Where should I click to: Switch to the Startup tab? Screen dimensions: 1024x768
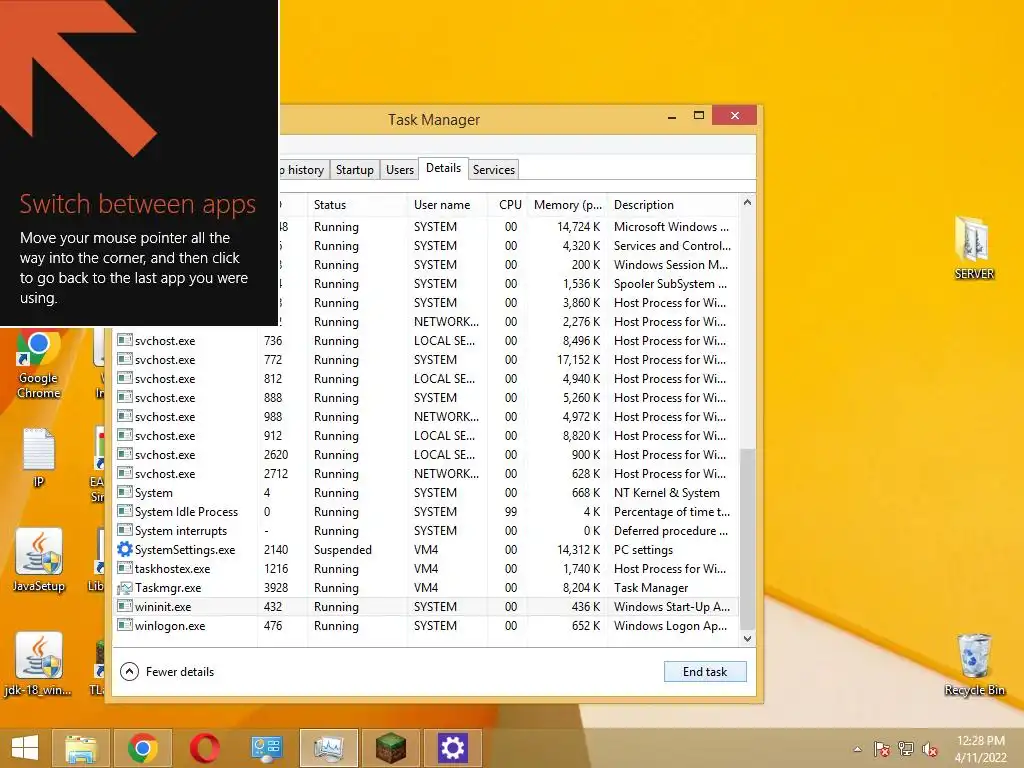pyautogui.click(x=355, y=170)
